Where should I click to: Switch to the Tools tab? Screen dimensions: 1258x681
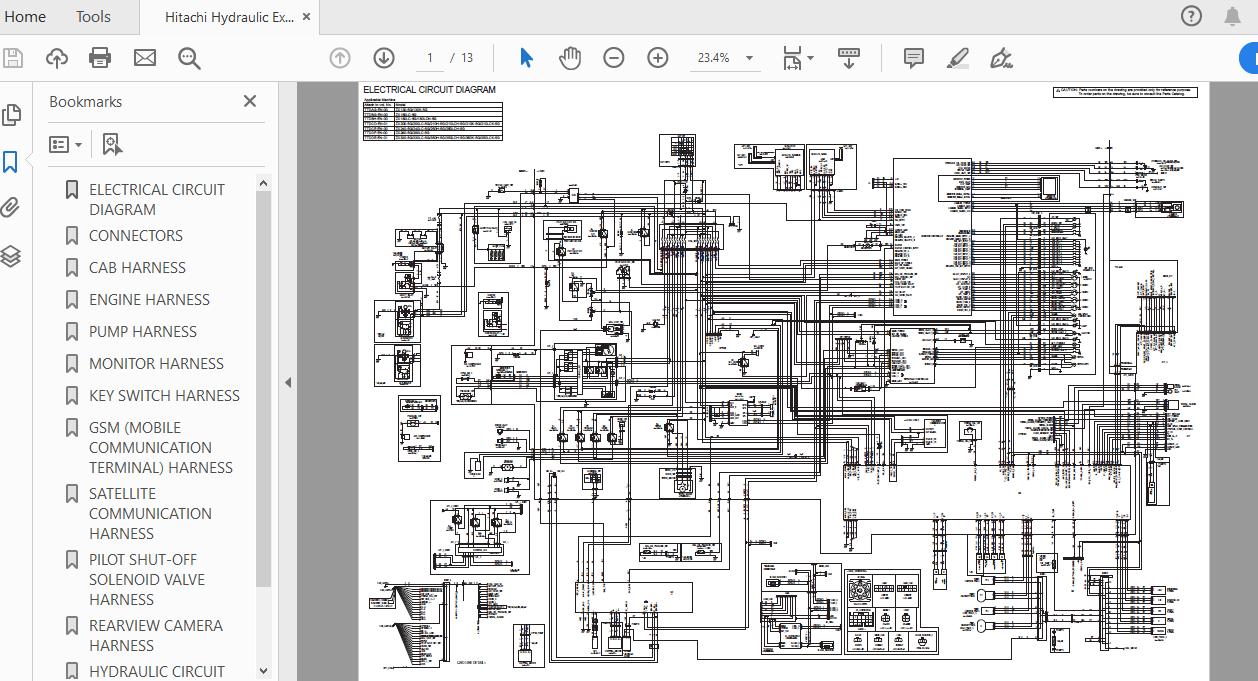pos(93,16)
